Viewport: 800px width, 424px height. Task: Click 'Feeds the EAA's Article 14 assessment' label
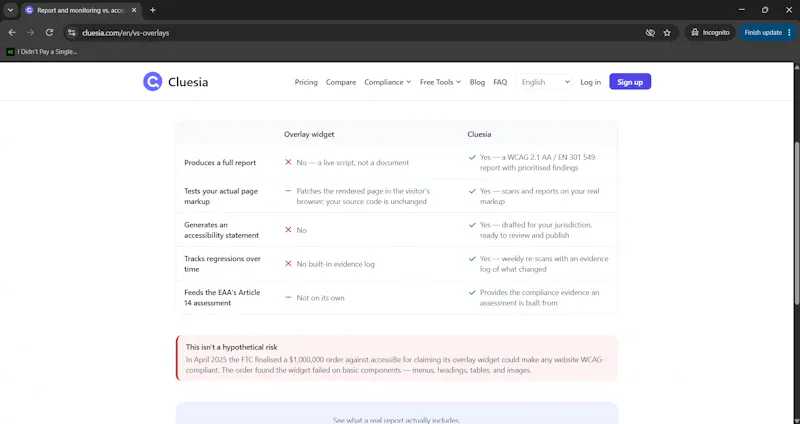pos(222,297)
